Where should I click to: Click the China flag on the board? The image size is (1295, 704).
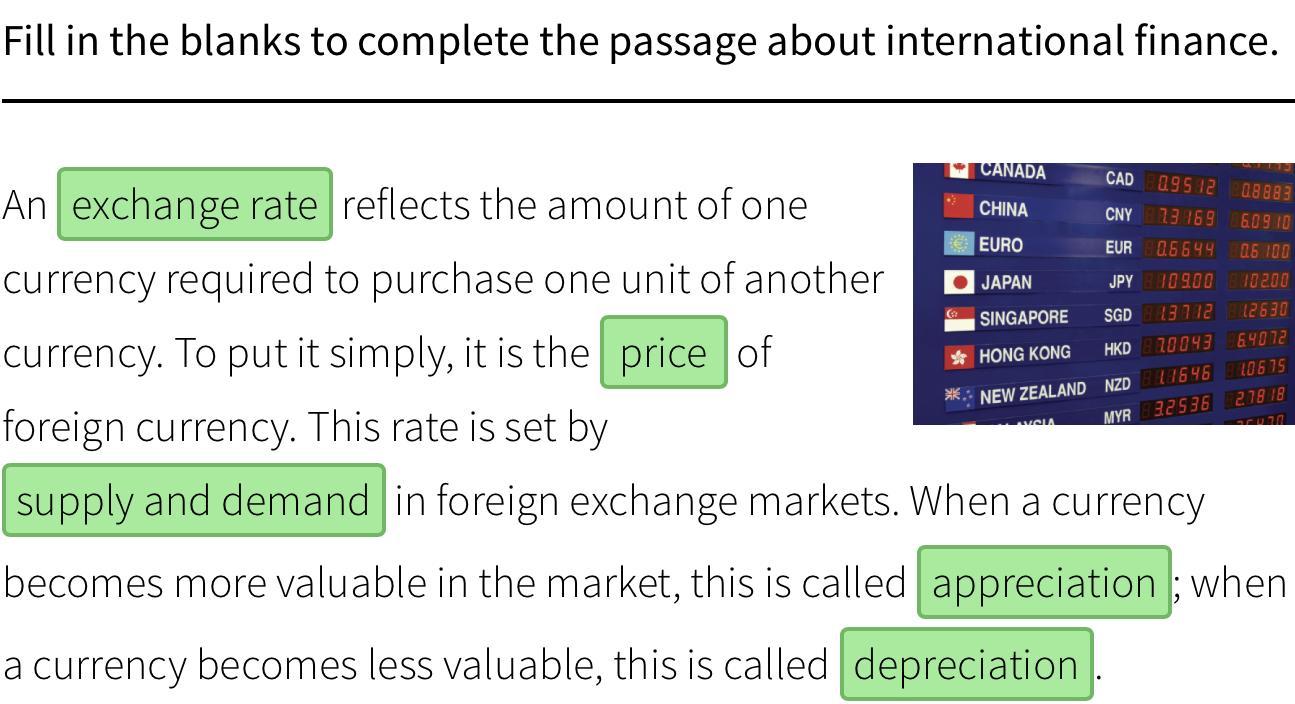(x=958, y=206)
